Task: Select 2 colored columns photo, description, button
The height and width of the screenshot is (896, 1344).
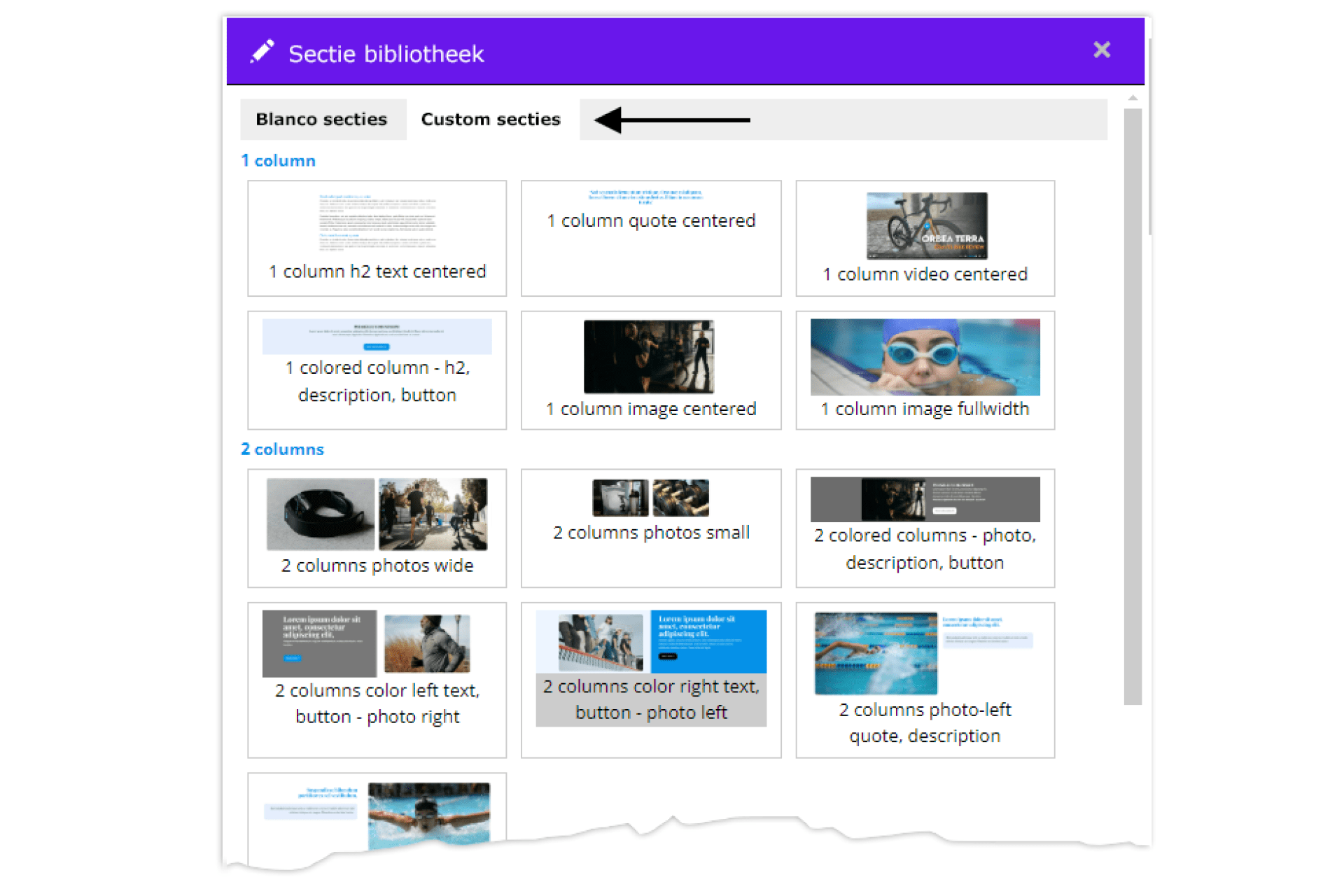Action: [x=925, y=528]
